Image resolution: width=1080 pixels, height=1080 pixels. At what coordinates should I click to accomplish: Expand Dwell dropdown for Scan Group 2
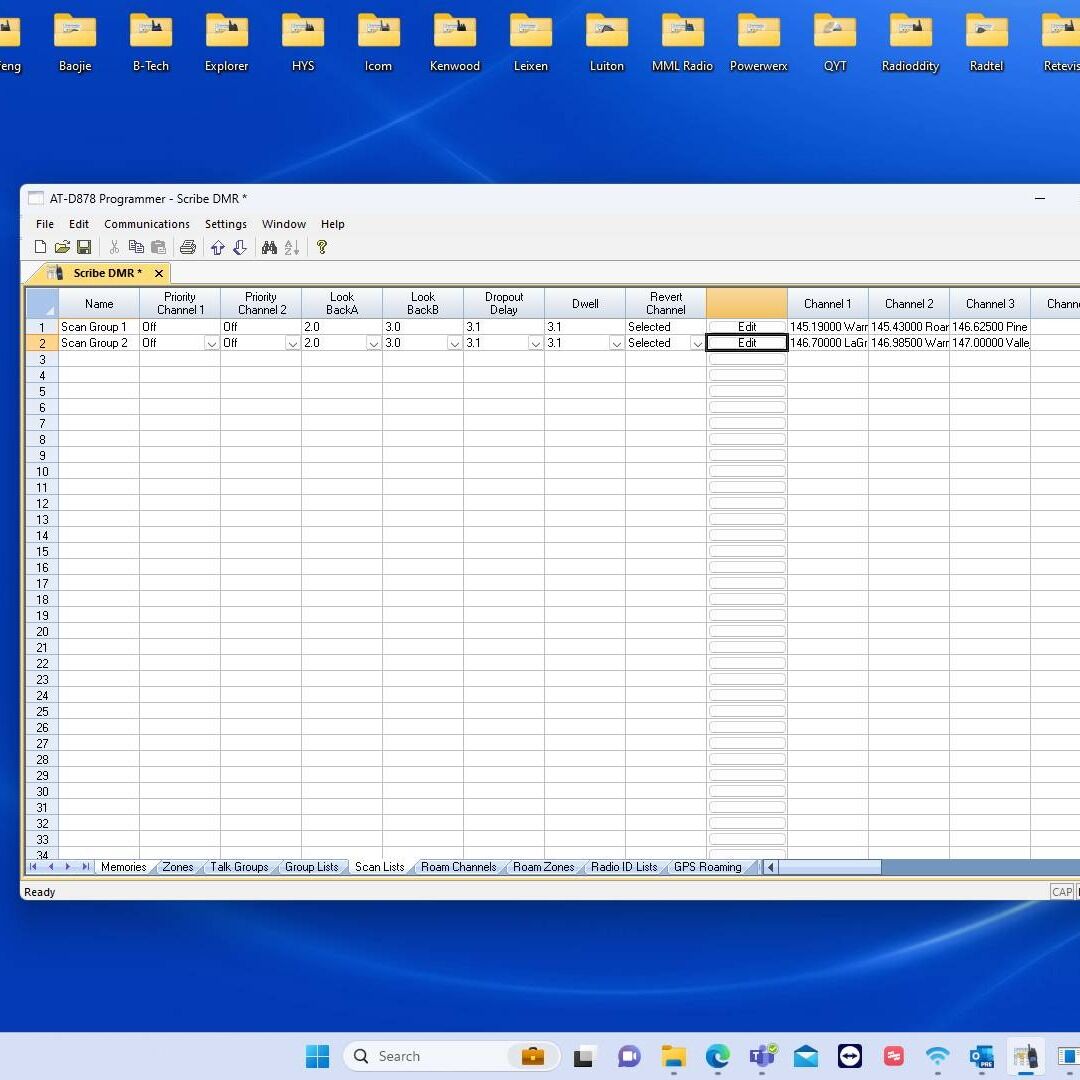(x=616, y=343)
